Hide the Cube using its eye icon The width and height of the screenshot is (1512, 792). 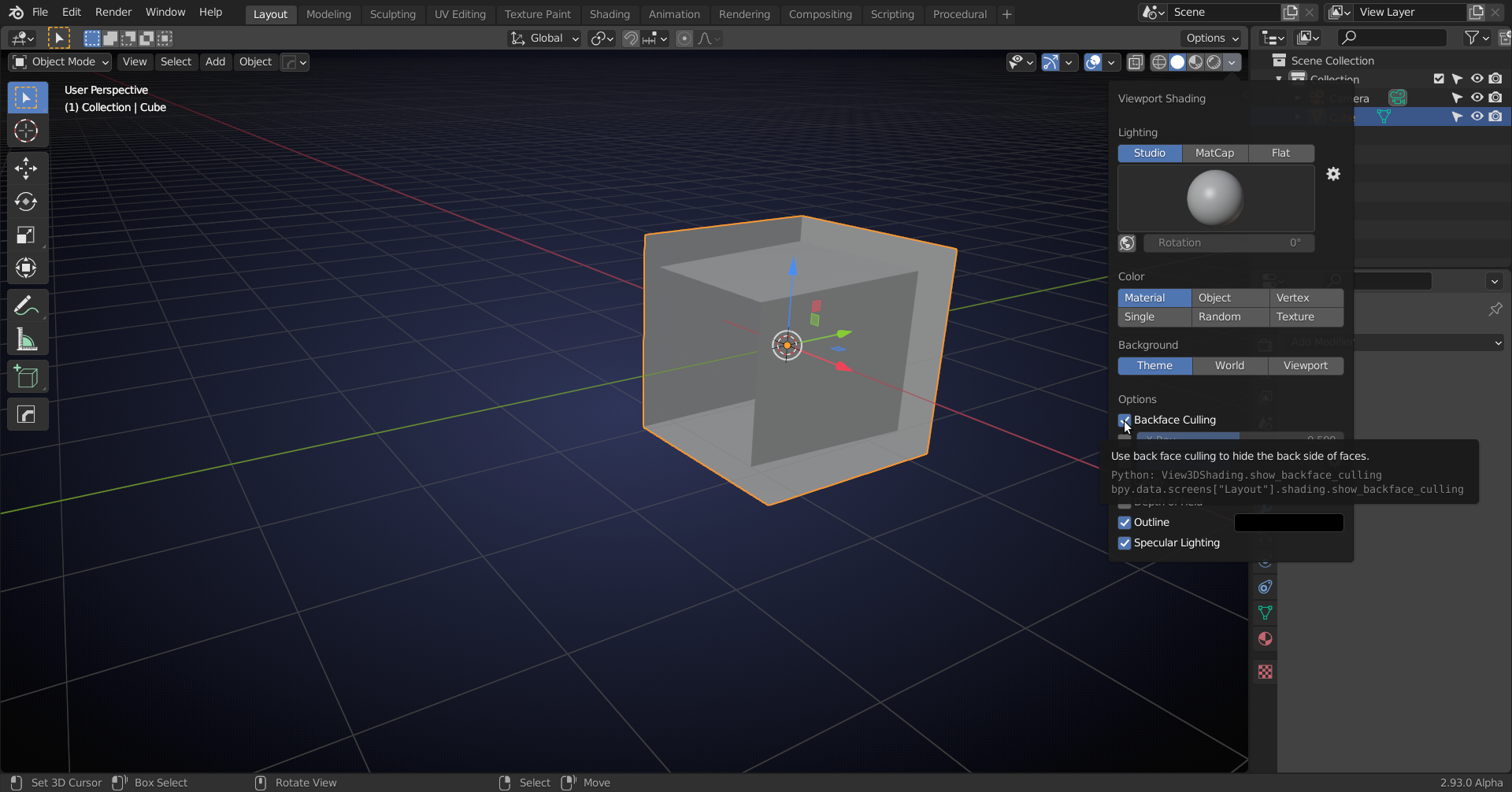click(x=1477, y=117)
